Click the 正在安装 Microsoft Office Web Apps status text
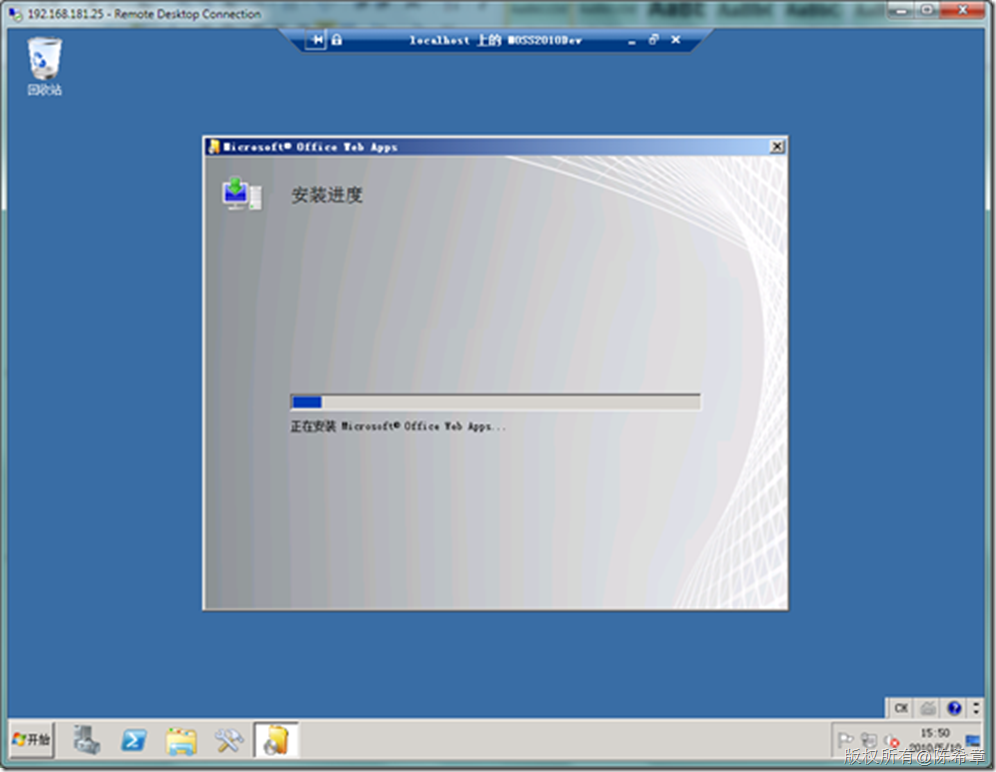Viewport: 996px width, 772px height. (x=398, y=426)
